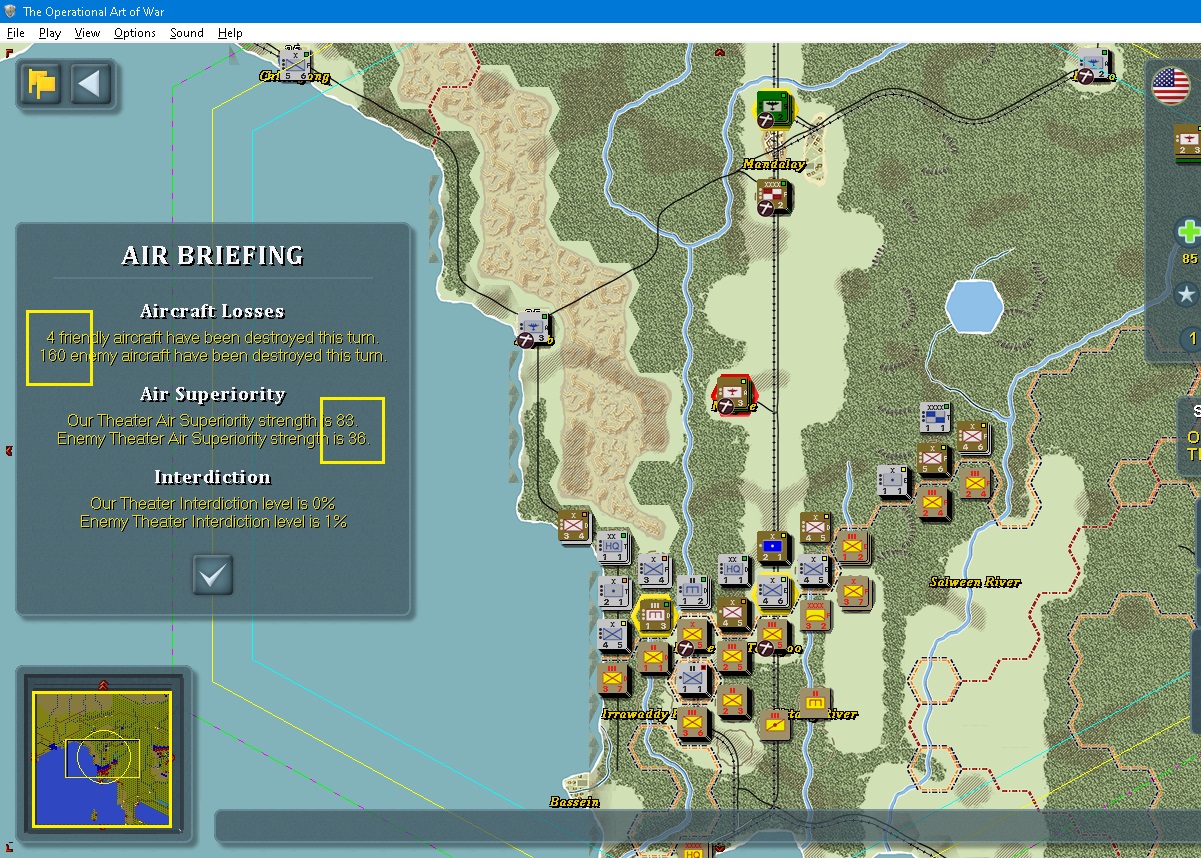Click 'Enemy Theater Interdiction level is 1%'

(x=213, y=521)
